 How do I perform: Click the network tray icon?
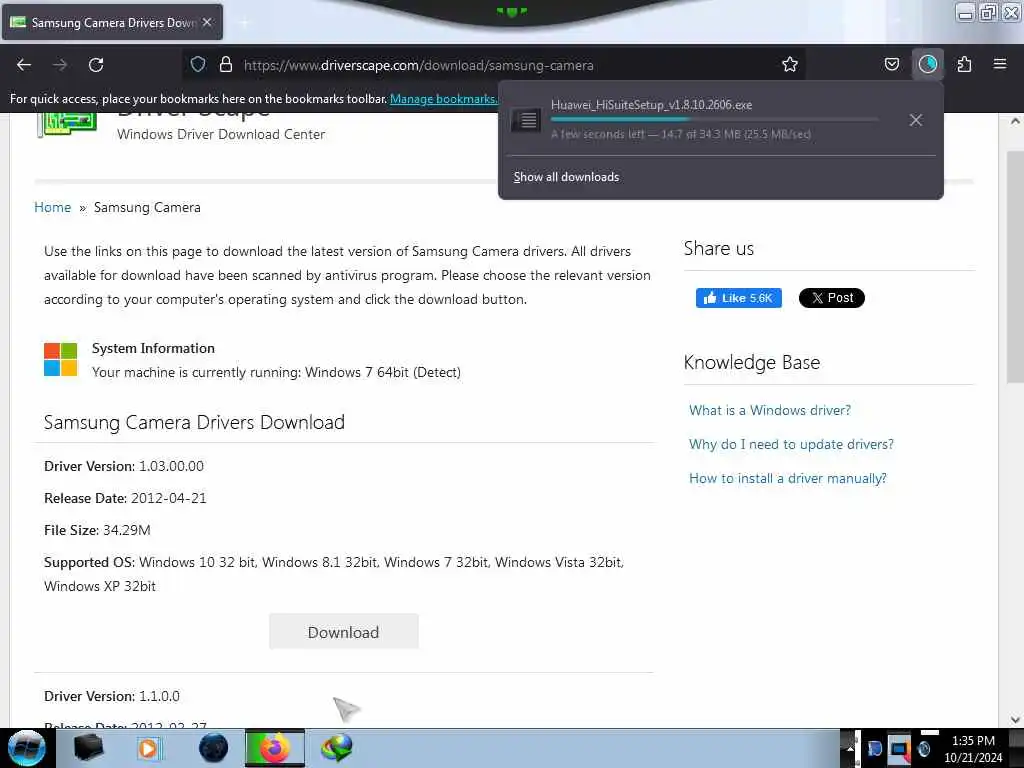(x=899, y=749)
